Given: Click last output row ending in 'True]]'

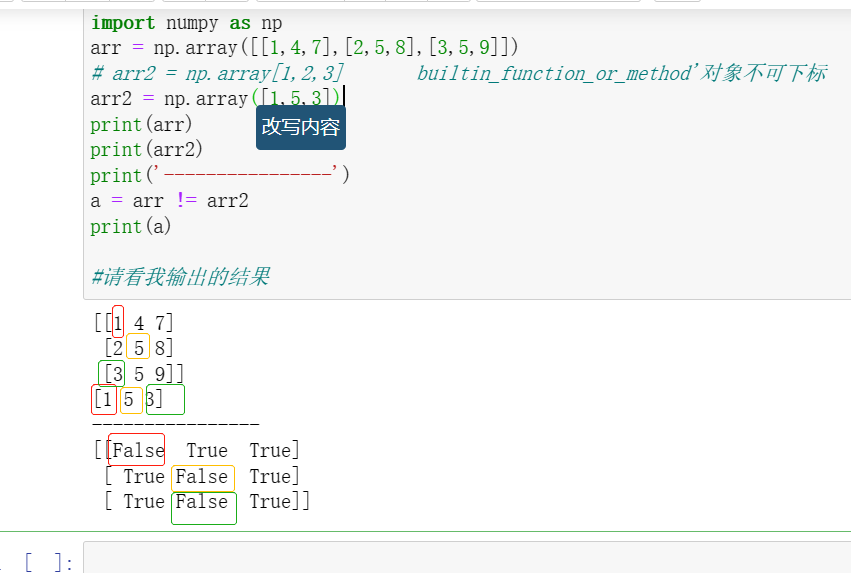Looking at the screenshot, I should click(x=207, y=501).
